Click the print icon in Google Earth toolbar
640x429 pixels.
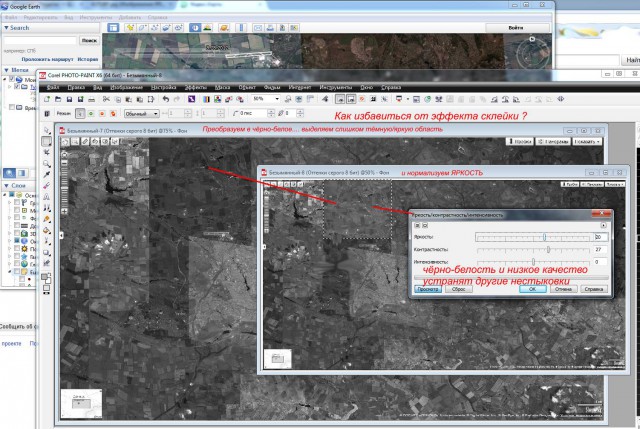click(x=270, y=28)
